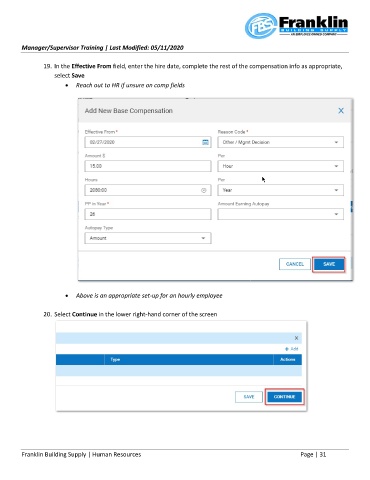Image resolution: width=370 pixels, height=480 pixels.
Task: Expand Amount Earning Autopay dropdown
Action: pyautogui.click(x=280, y=214)
